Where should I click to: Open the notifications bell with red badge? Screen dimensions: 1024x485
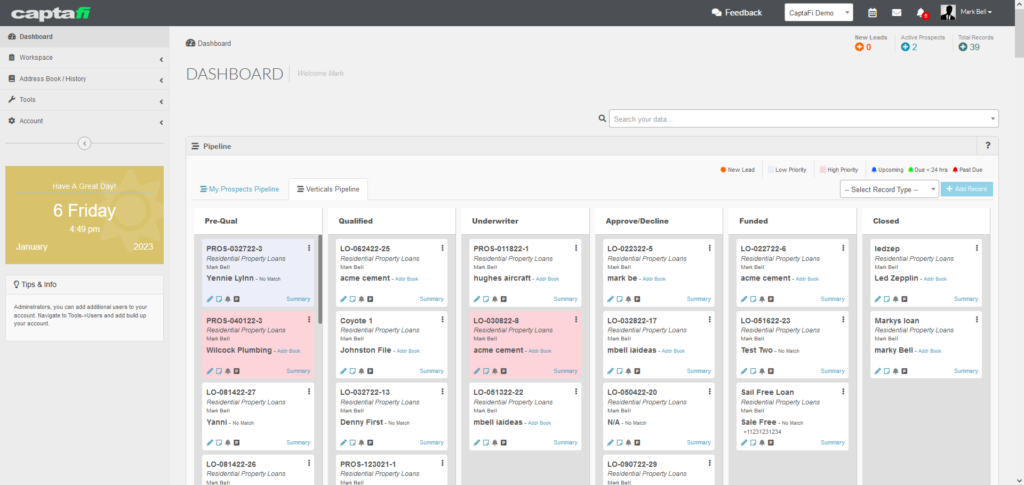click(x=920, y=13)
